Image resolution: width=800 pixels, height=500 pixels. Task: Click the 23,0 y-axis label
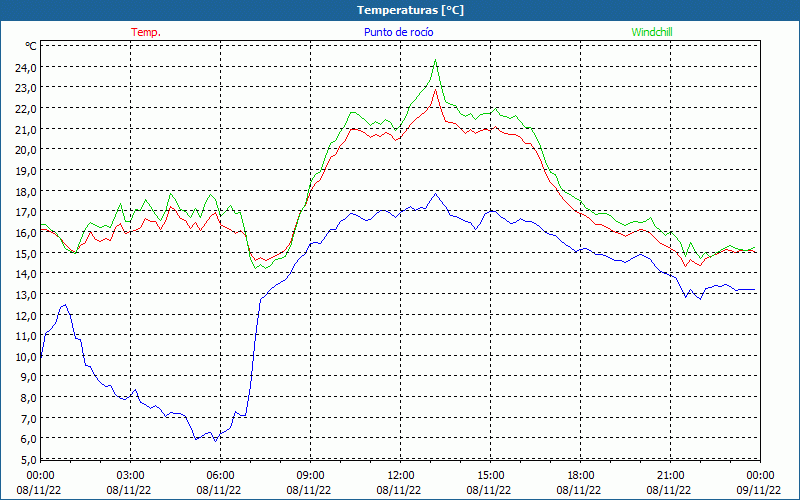(26, 88)
